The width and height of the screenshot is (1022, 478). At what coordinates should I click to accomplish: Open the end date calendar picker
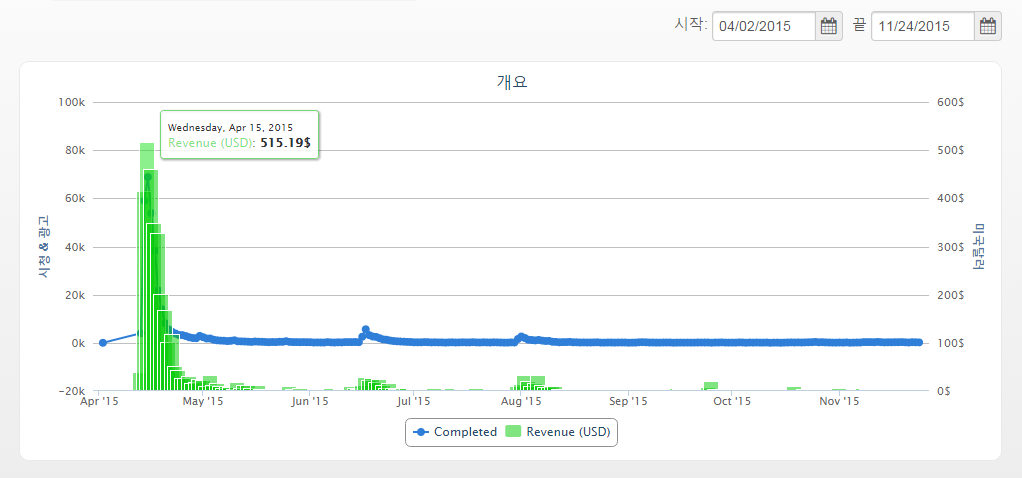988,27
